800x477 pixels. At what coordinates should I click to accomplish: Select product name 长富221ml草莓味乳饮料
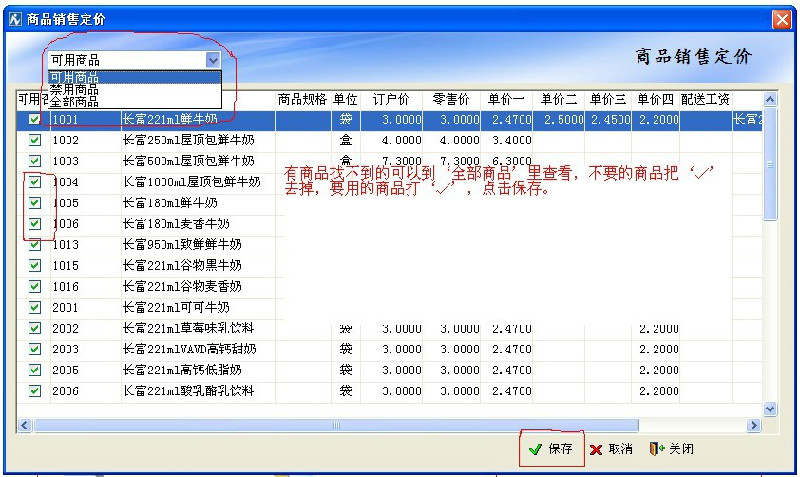pos(188,328)
